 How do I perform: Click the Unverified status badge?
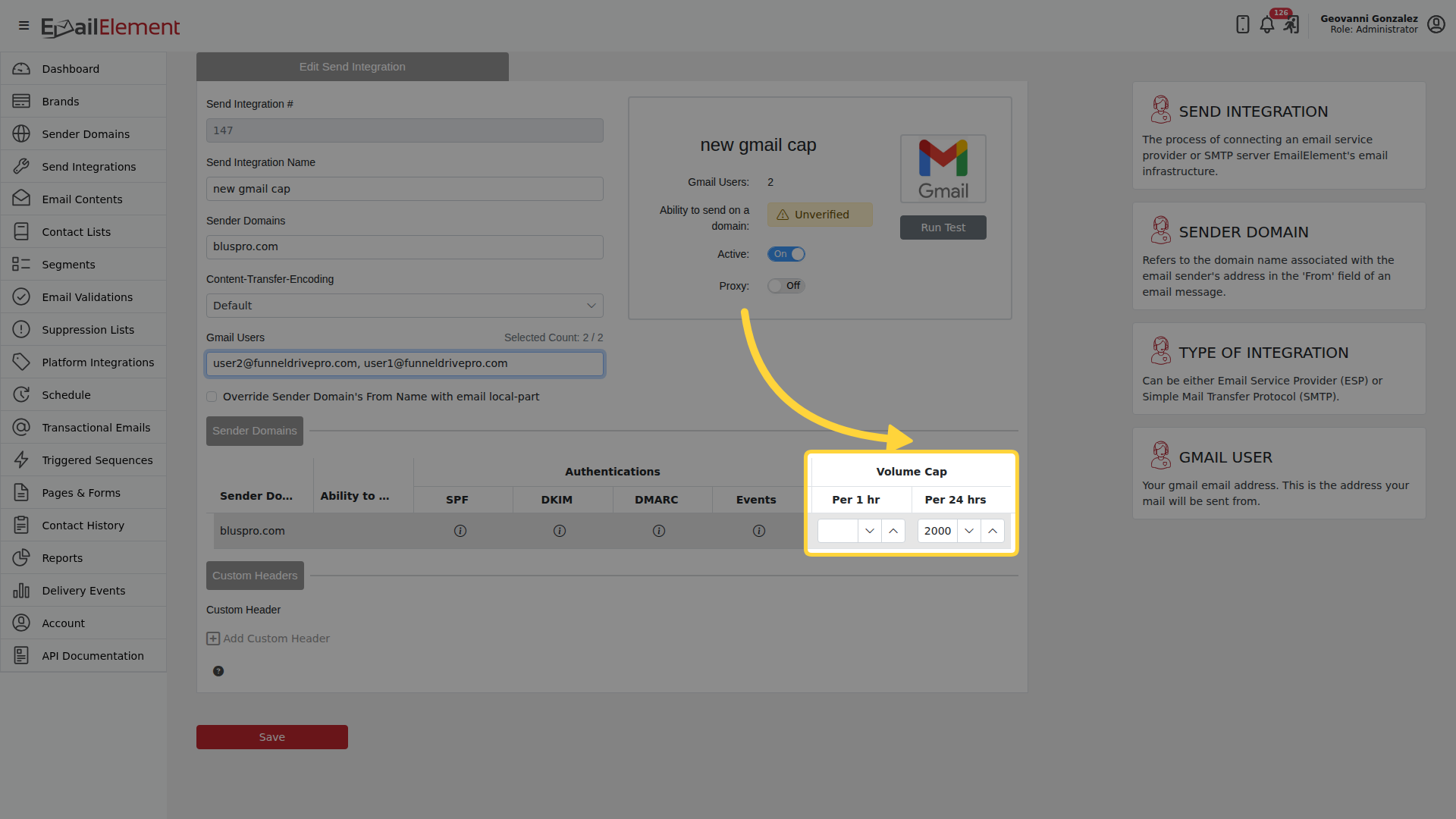(x=820, y=215)
